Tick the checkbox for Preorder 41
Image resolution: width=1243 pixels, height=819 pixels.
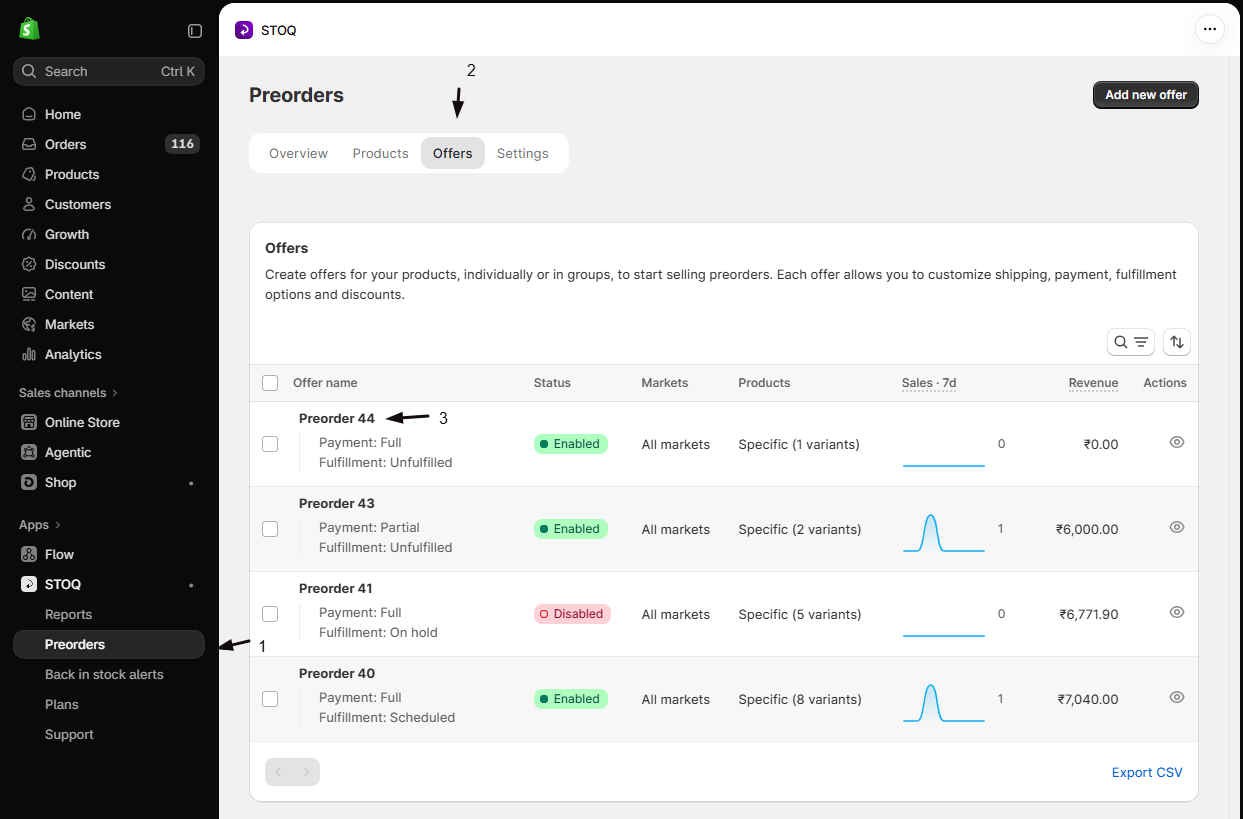pyautogui.click(x=270, y=614)
